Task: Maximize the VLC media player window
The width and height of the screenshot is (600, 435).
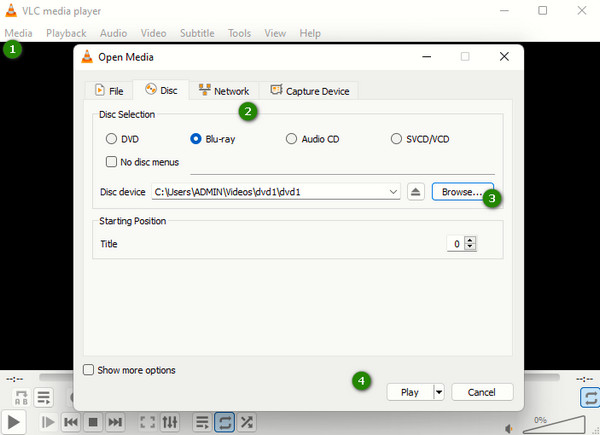Action: (x=543, y=10)
